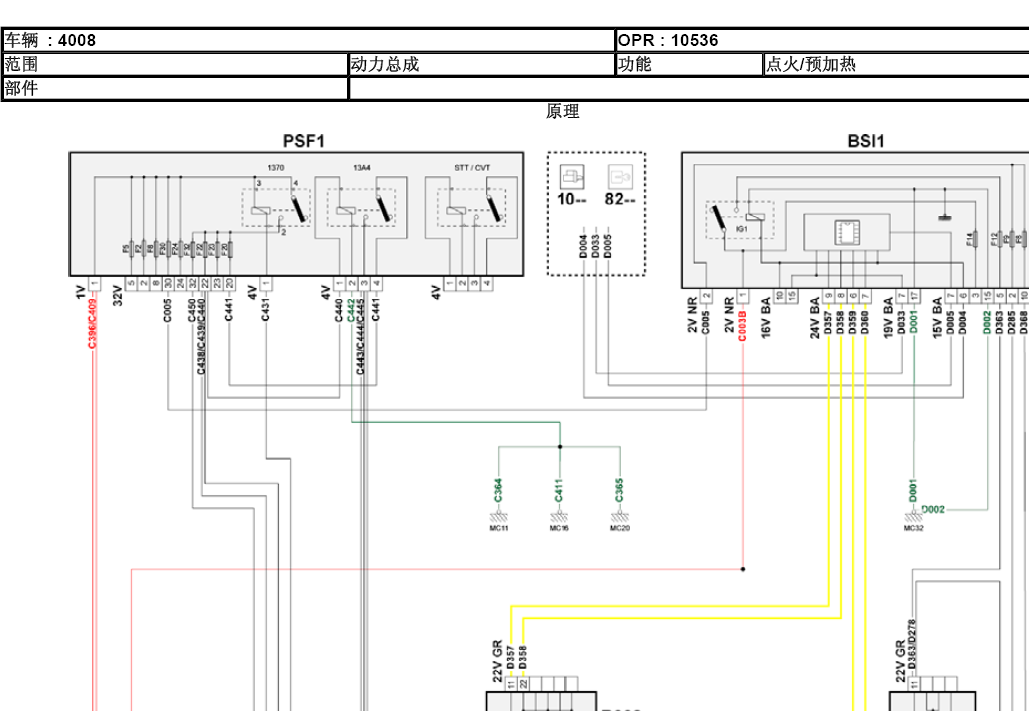Click the internal ground symbol inside BSI1
1029x711 pixels.
(945, 217)
